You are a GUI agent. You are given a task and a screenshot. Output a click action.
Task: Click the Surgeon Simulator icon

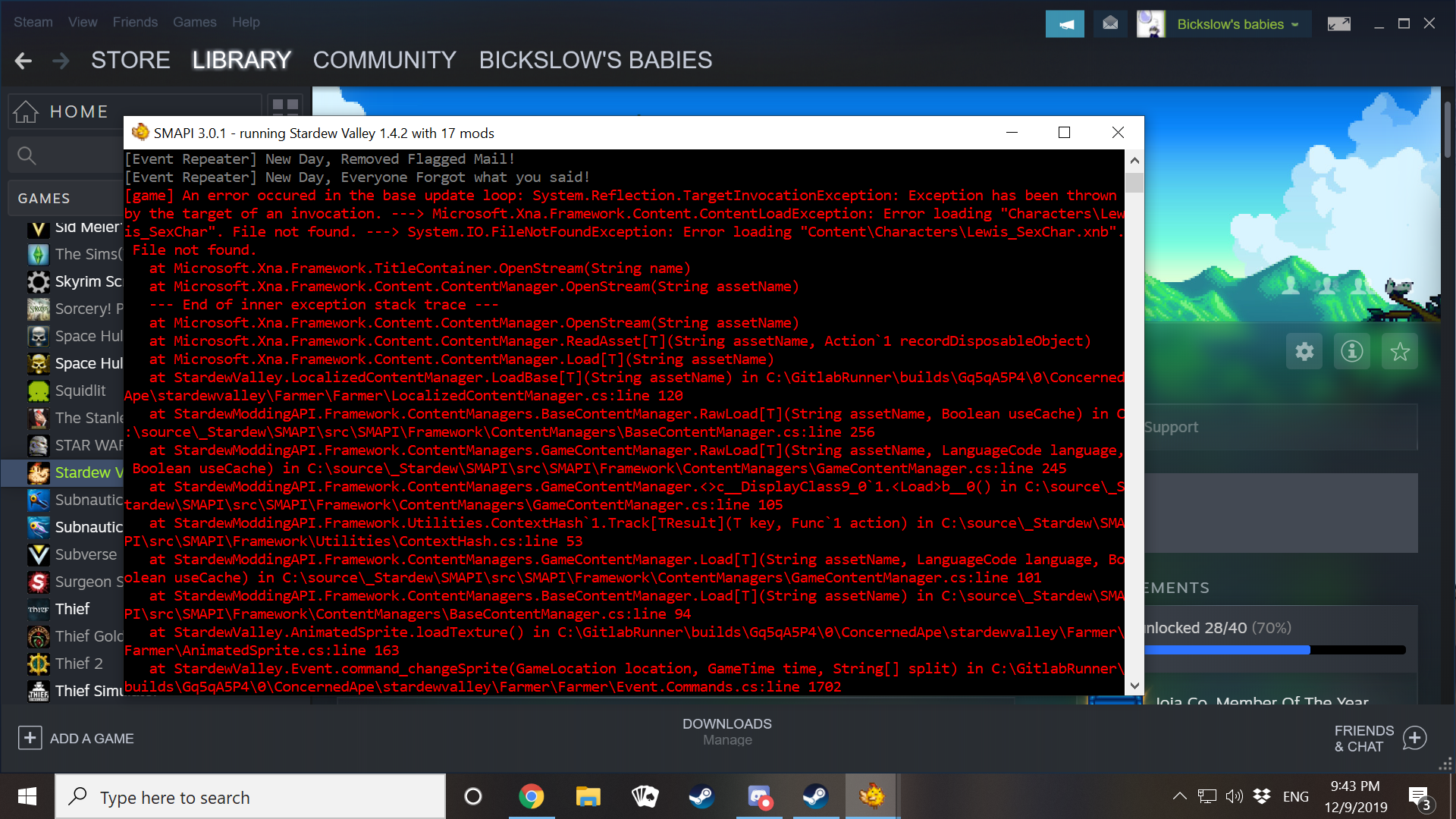(39, 582)
